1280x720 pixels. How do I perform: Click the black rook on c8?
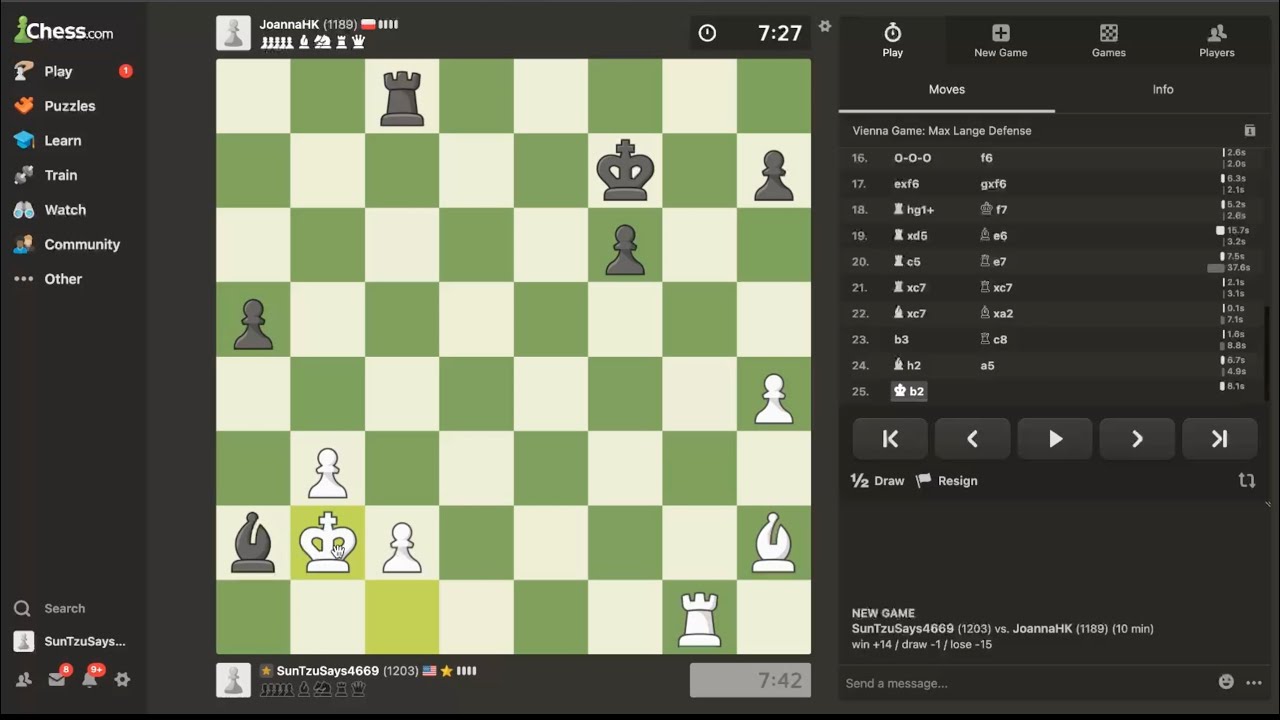402,96
